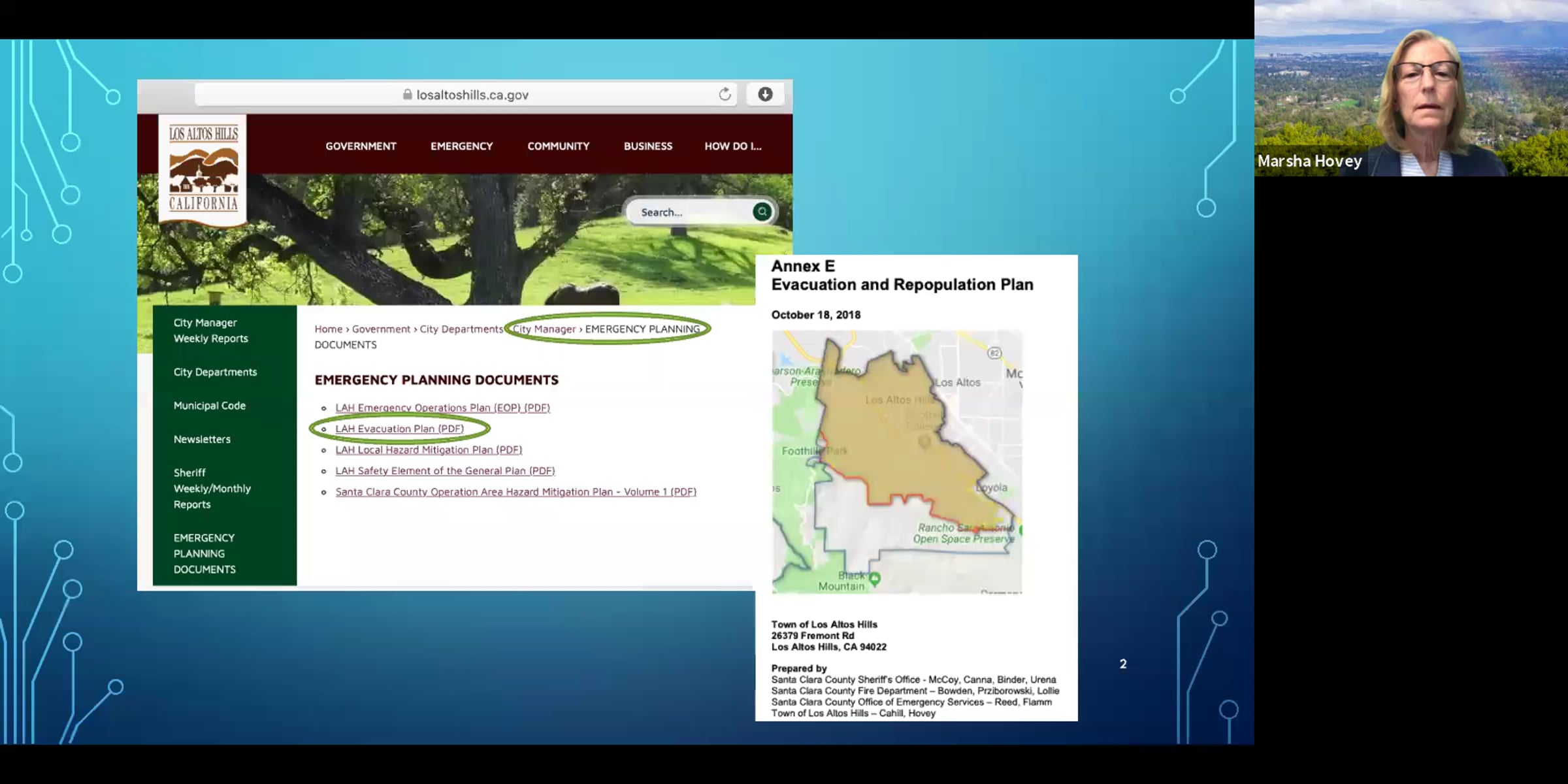
Task: Expand the How Do I... menu
Action: [x=732, y=146]
